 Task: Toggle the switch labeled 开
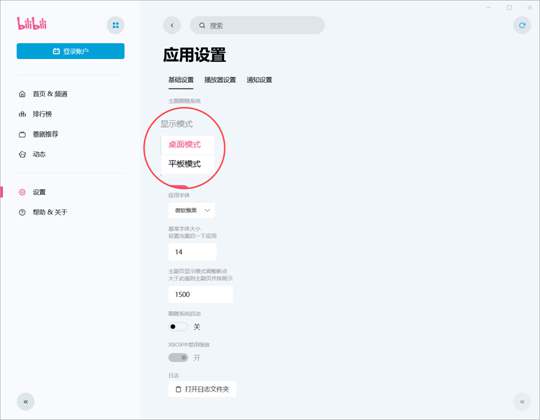point(178,357)
